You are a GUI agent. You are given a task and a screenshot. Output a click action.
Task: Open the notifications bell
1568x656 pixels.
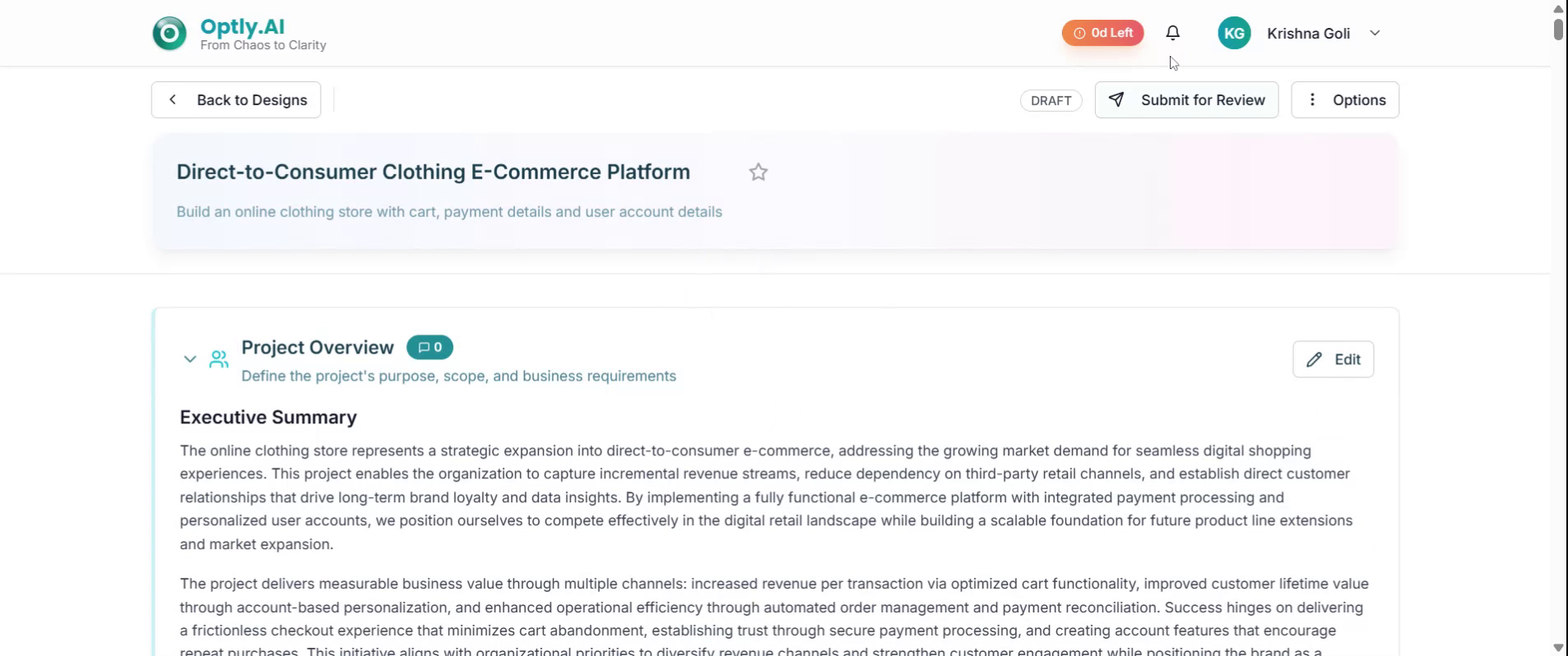click(x=1172, y=33)
